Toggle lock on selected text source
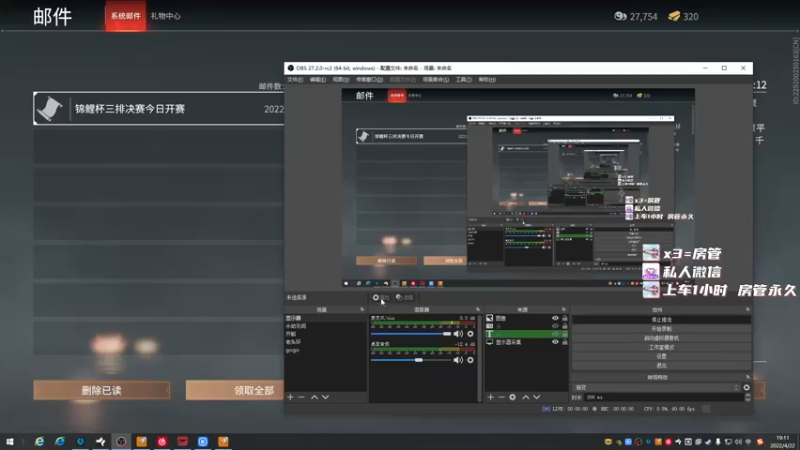This screenshot has width=800, height=450. (x=564, y=334)
